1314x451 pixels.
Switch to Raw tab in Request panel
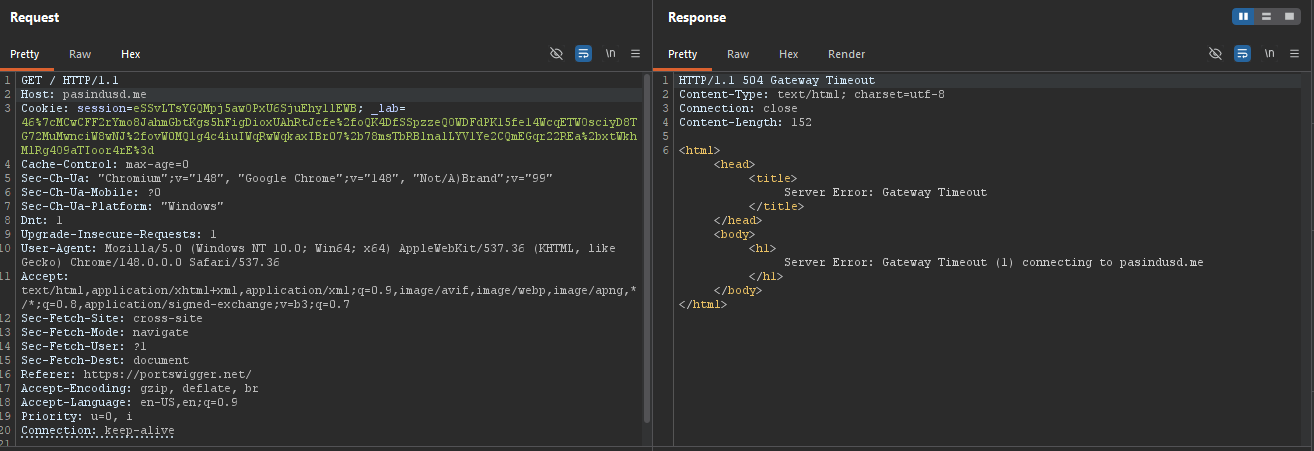[80, 54]
